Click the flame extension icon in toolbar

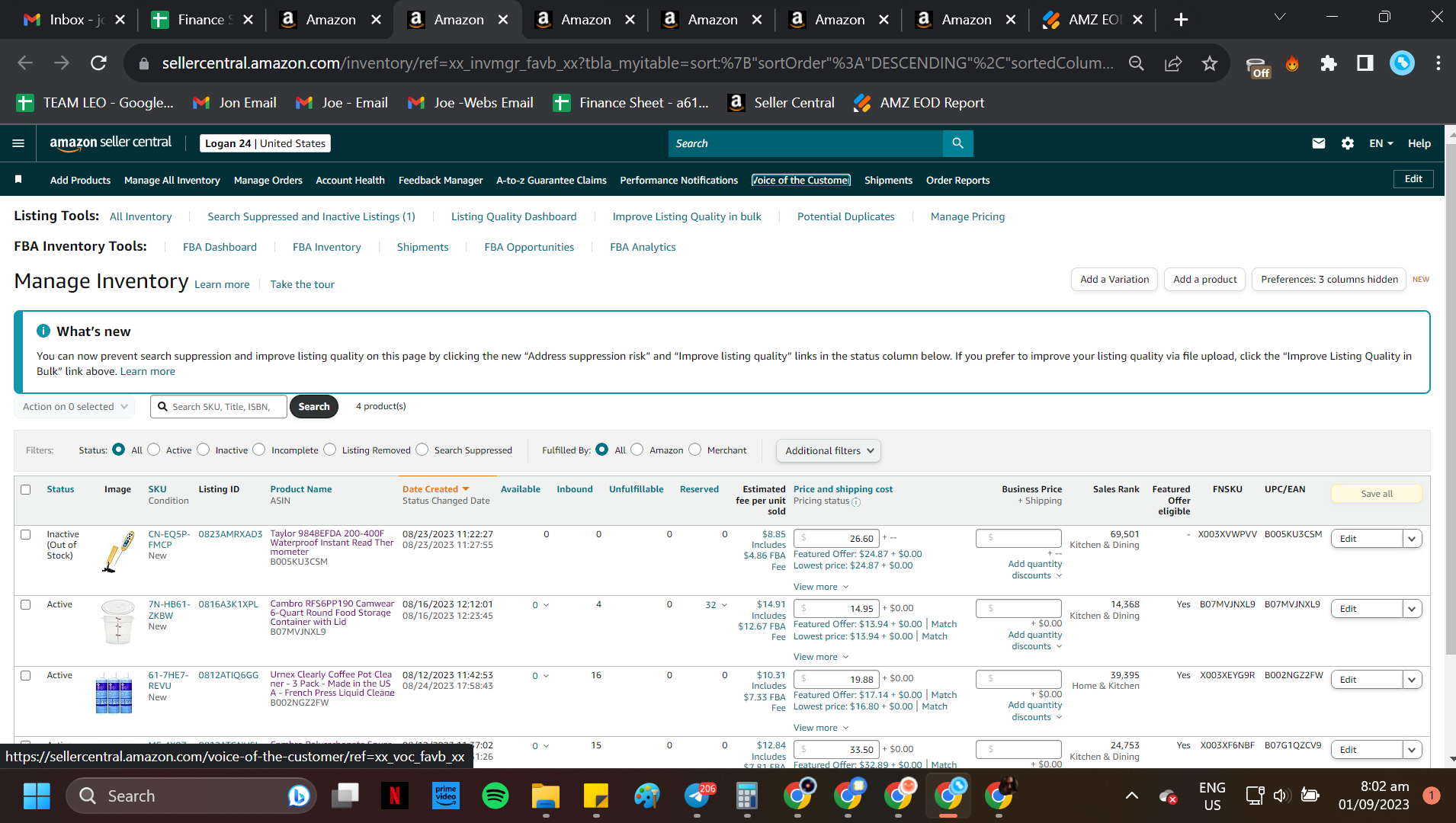point(1292,63)
